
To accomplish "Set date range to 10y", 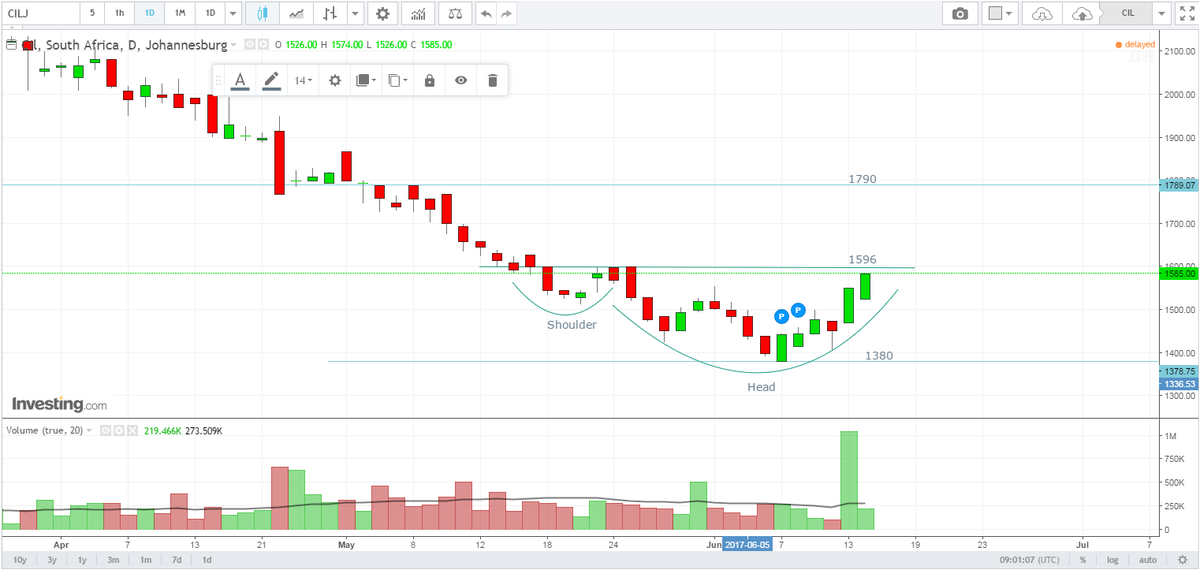I will pyautogui.click(x=19, y=560).
